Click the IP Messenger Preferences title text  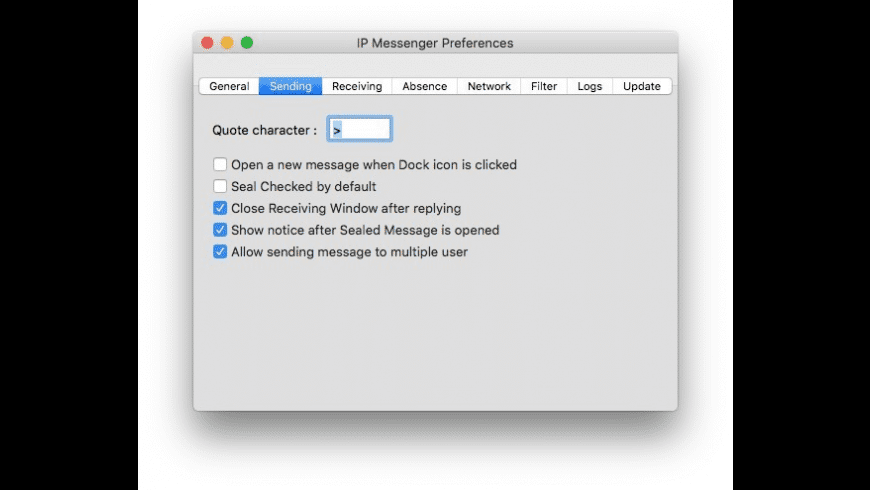(435, 43)
